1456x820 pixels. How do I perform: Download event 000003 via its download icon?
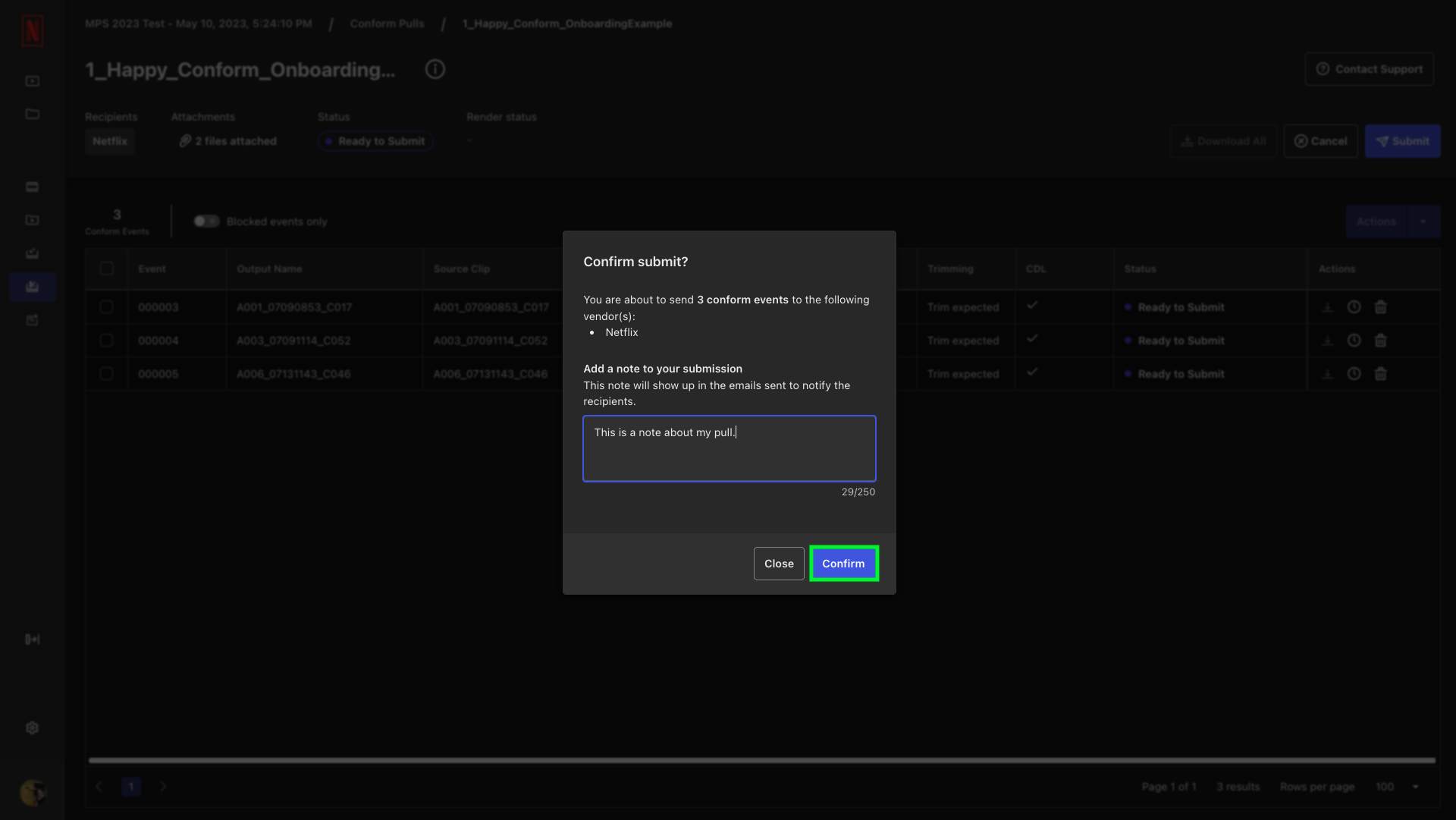click(x=1327, y=307)
